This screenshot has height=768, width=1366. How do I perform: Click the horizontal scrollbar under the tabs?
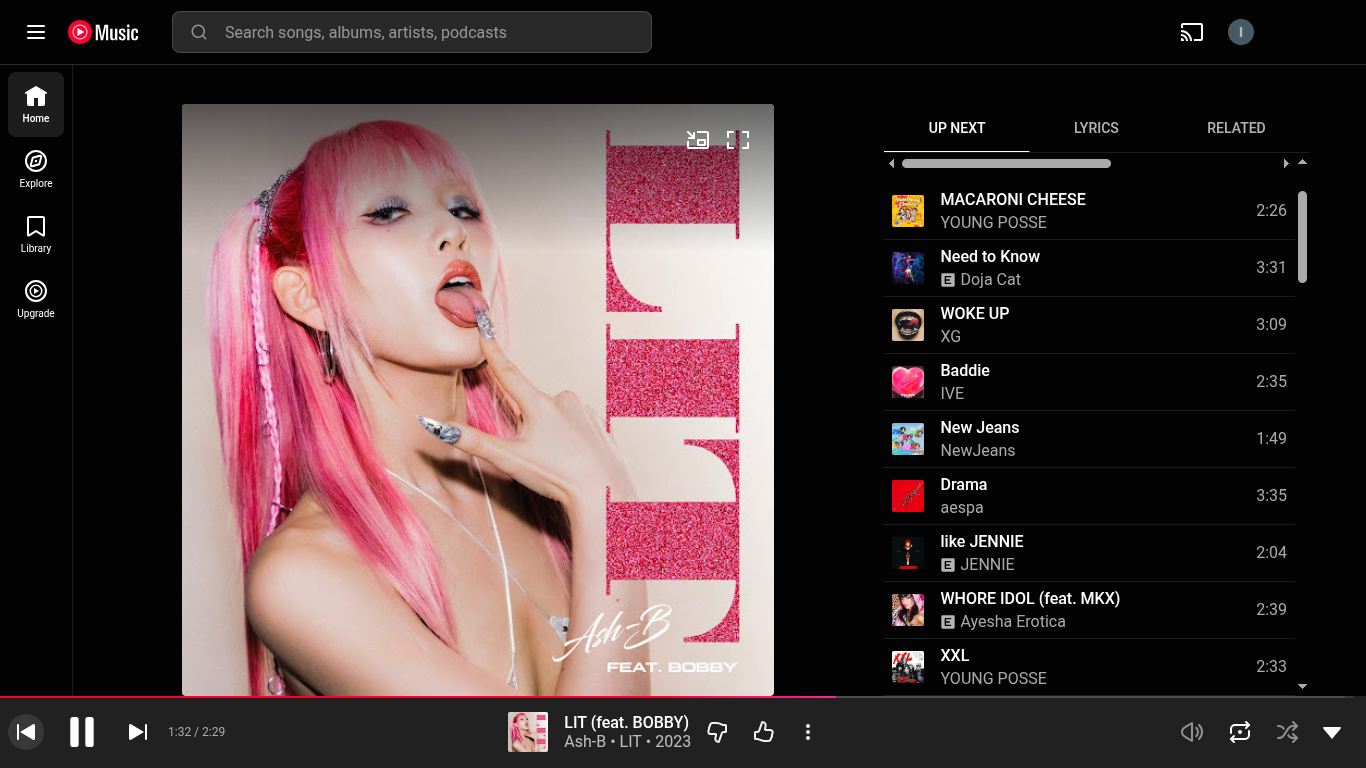pos(1006,163)
